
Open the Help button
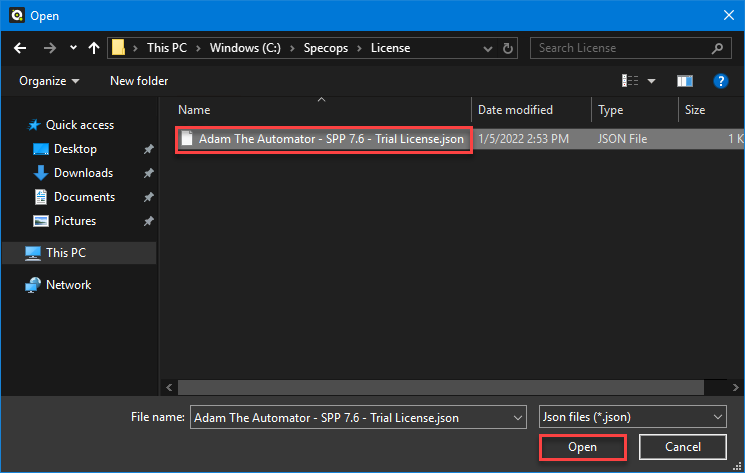coord(720,81)
